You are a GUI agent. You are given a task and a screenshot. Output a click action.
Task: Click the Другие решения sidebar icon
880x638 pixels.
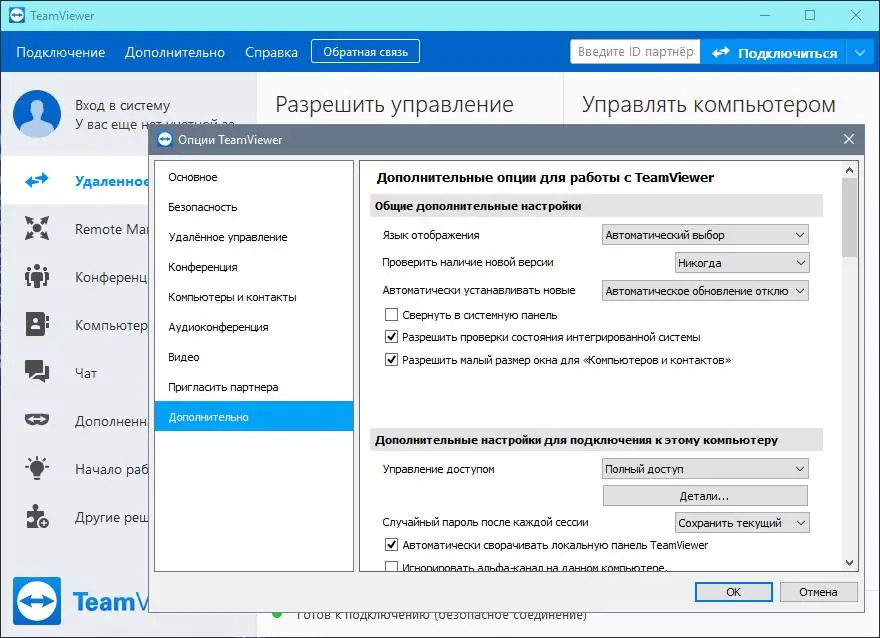pos(37,516)
